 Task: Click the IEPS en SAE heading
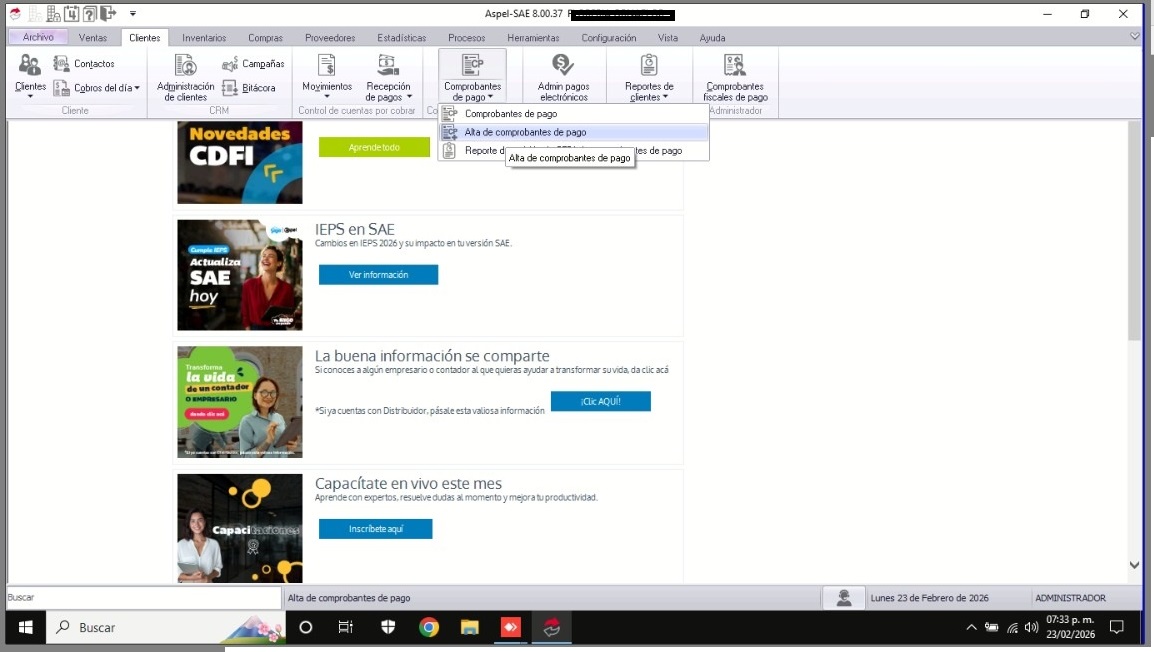pyautogui.click(x=355, y=229)
